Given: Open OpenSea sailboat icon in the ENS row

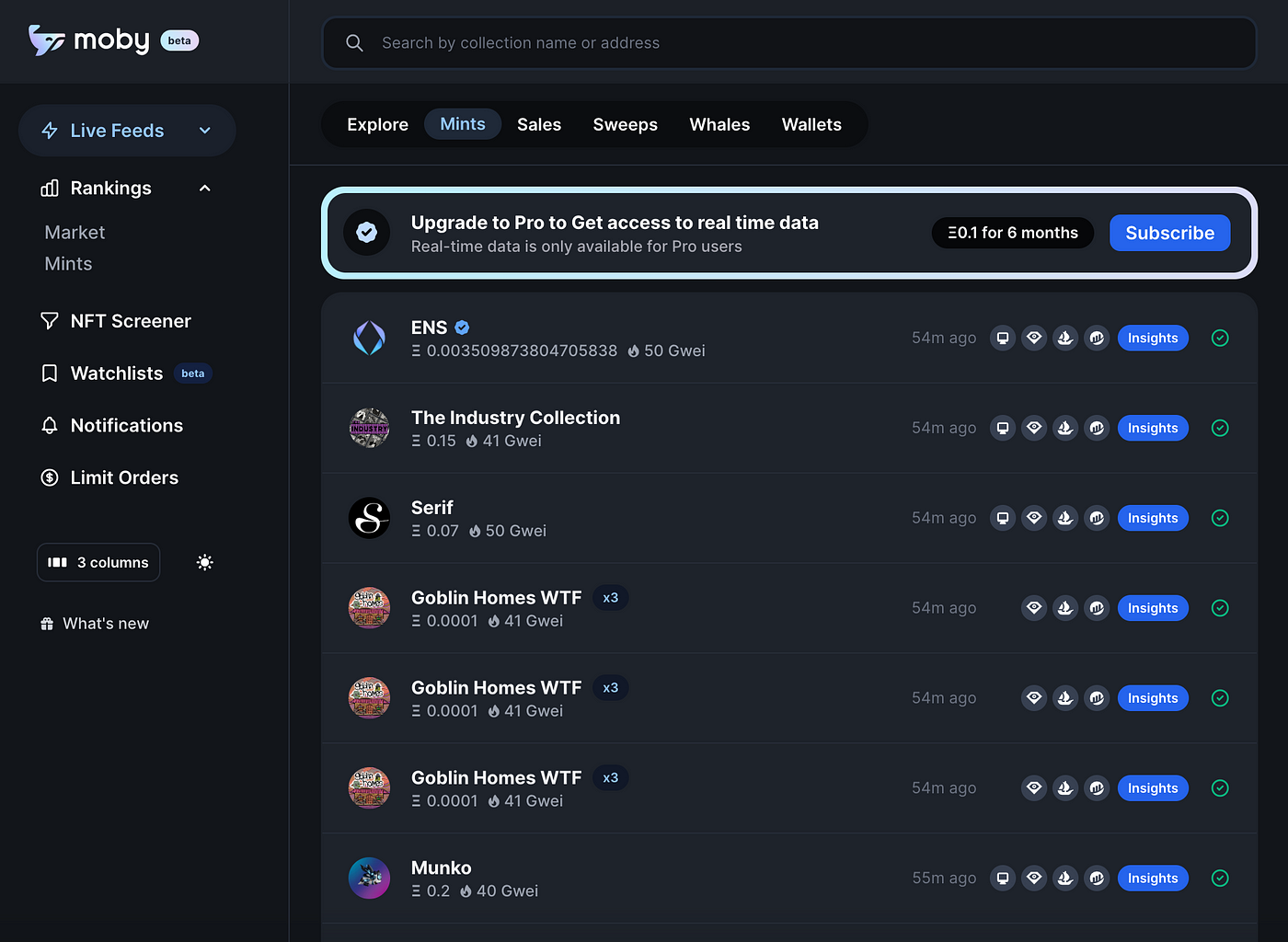Looking at the screenshot, I should 1065,338.
